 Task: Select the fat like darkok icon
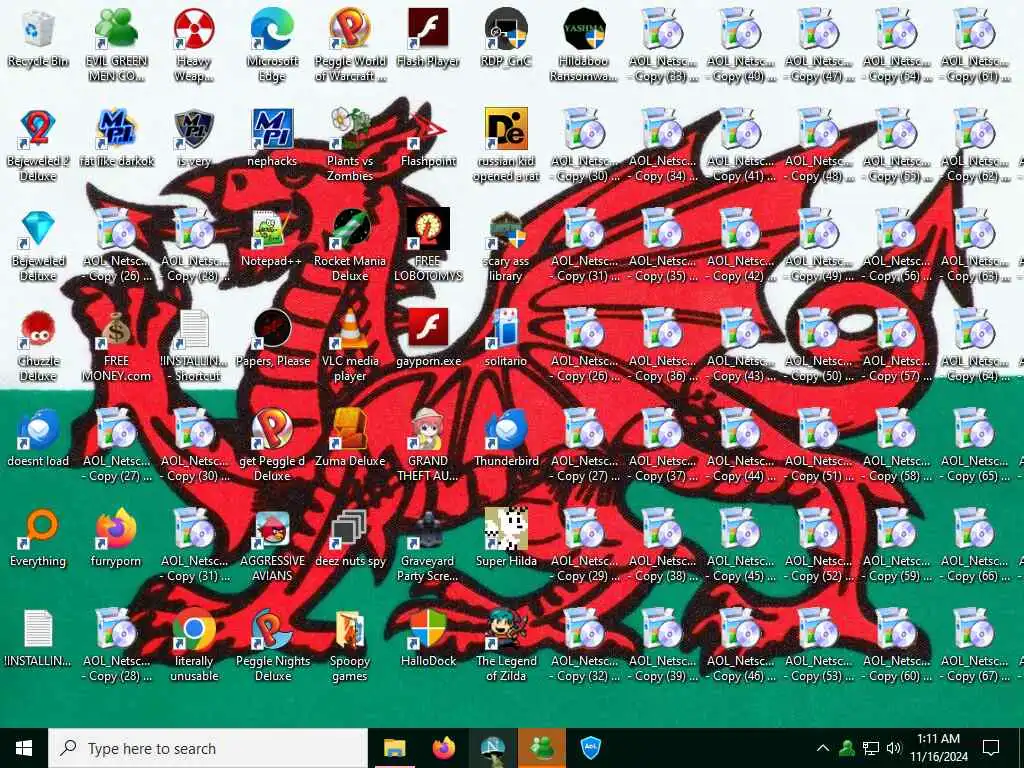(x=116, y=129)
